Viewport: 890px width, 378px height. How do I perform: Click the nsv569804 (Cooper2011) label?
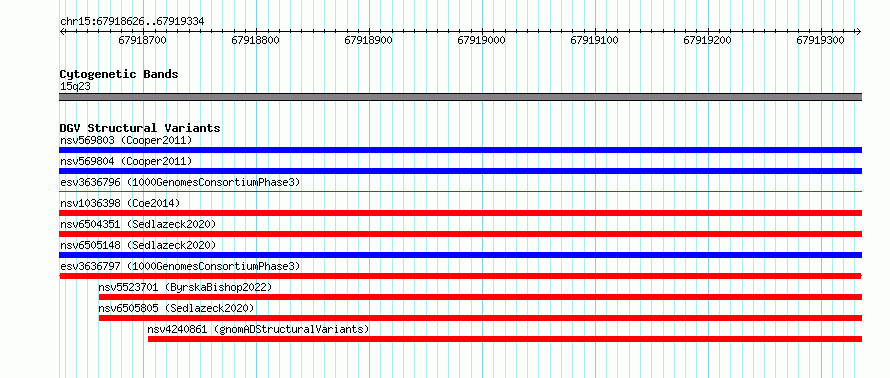126,161
